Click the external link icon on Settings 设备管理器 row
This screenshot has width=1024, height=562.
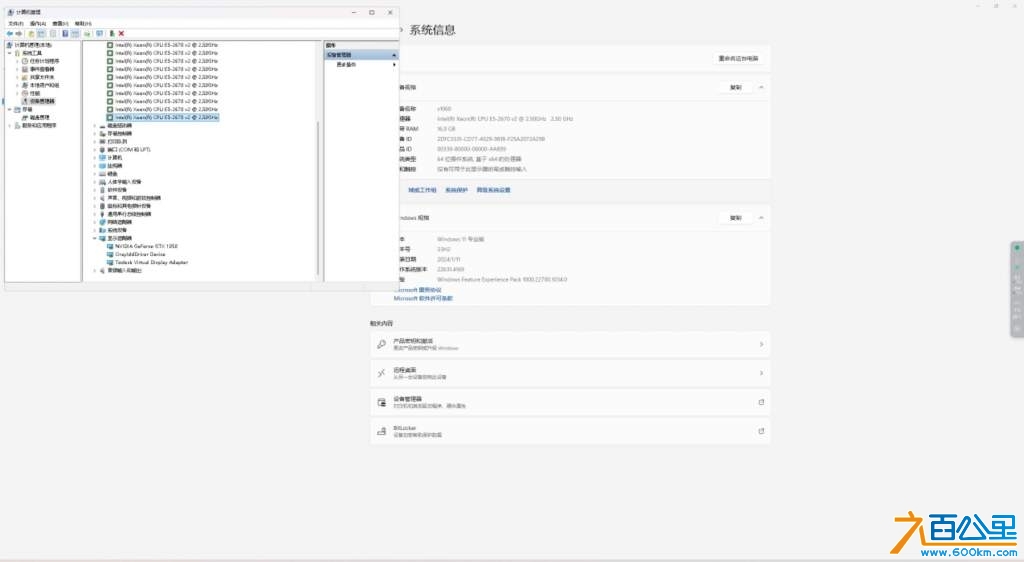pos(761,402)
